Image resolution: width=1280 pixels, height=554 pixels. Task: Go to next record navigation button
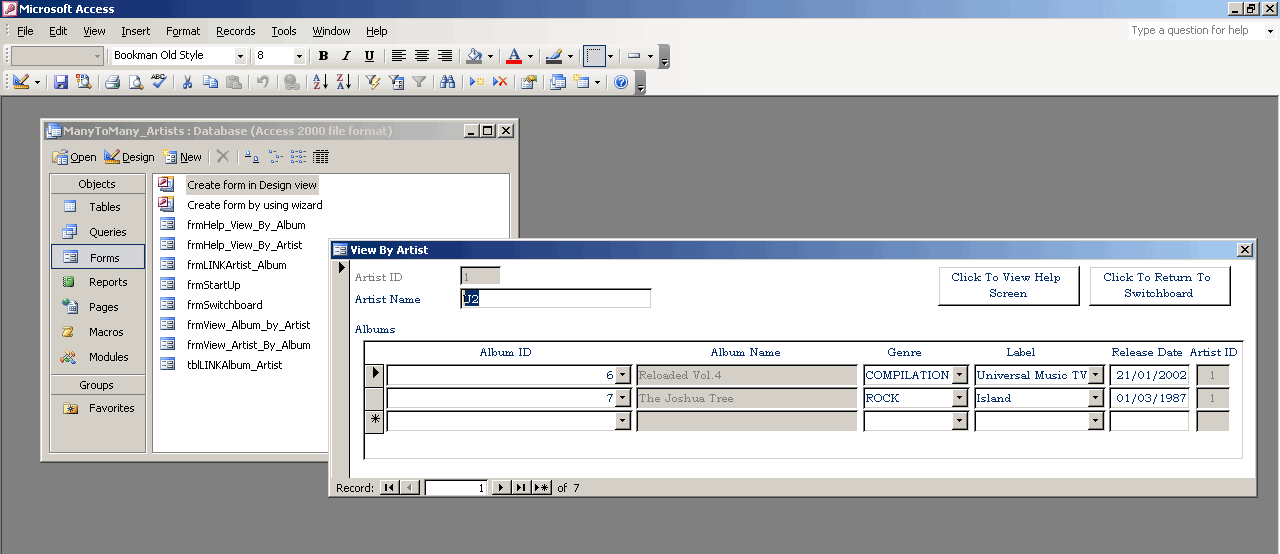coord(502,487)
